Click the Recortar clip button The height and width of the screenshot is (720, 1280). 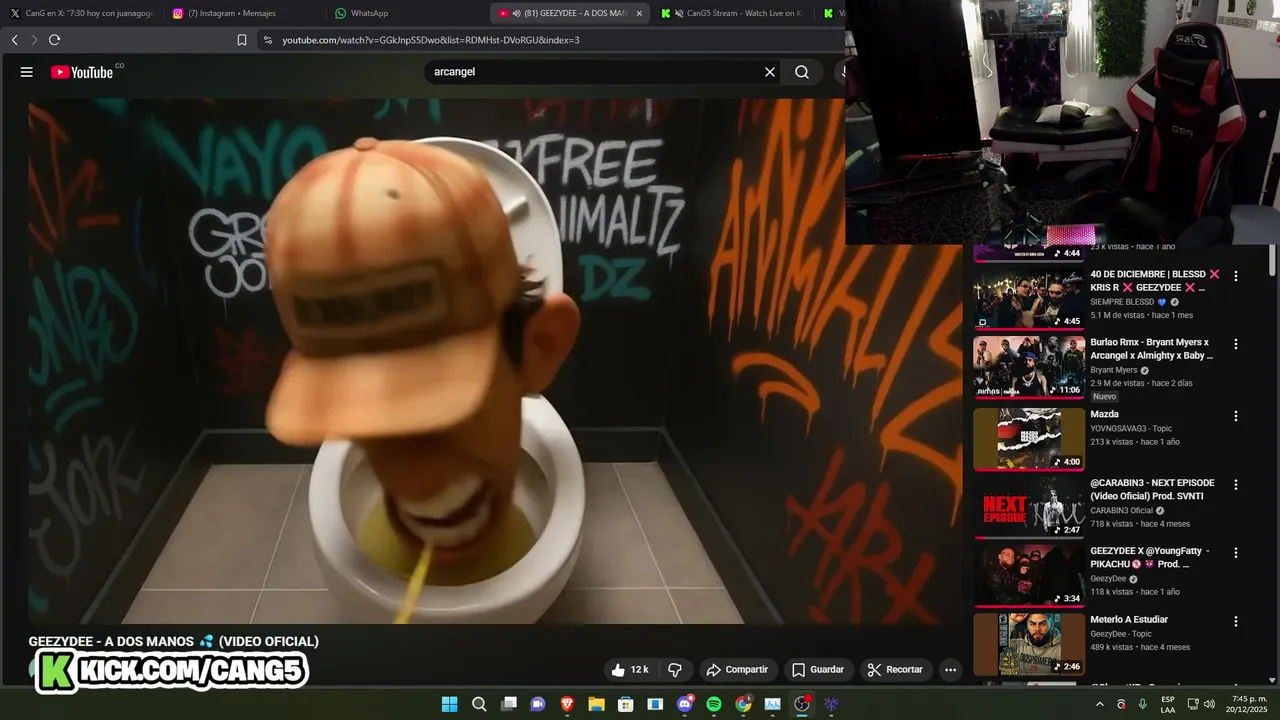coord(895,670)
